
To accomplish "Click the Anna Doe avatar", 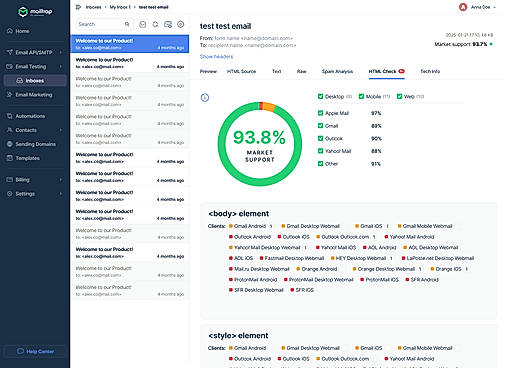I will [x=463, y=7].
